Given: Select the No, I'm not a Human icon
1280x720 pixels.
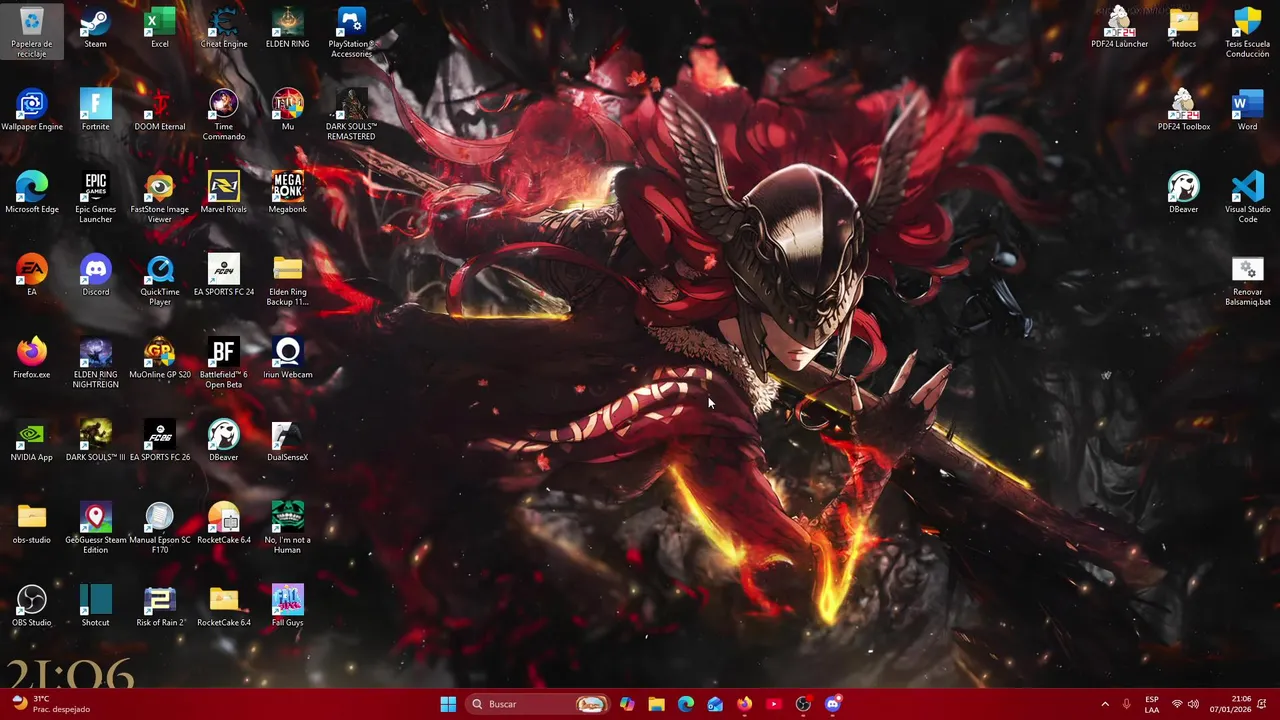Looking at the screenshot, I should tap(288, 528).
